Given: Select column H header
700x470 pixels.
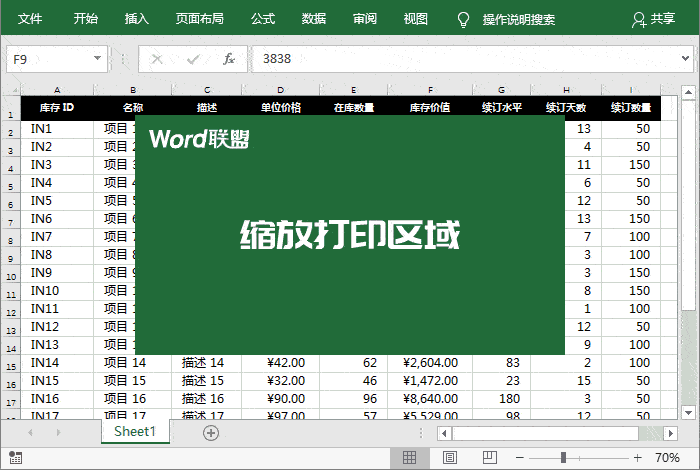Looking at the screenshot, I should coord(566,90).
